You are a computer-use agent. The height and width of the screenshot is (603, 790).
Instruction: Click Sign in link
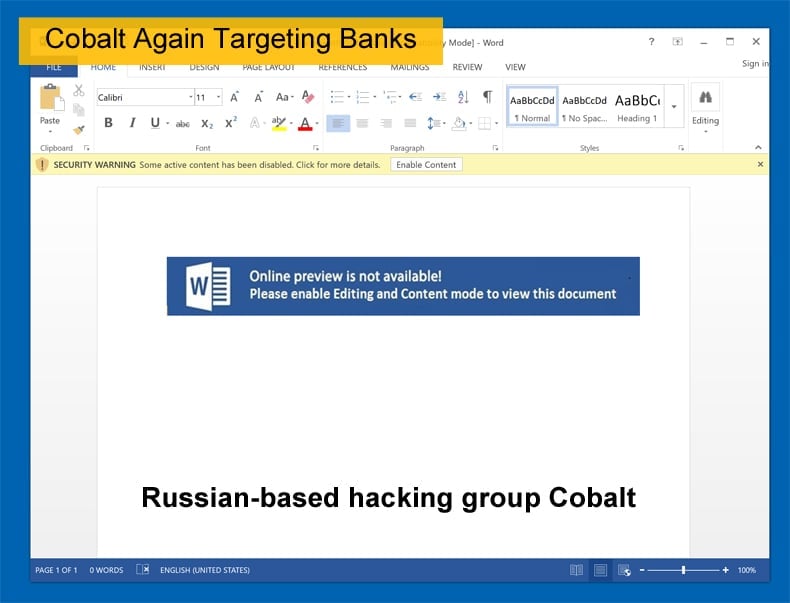pyautogui.click(x=755, y=63)
